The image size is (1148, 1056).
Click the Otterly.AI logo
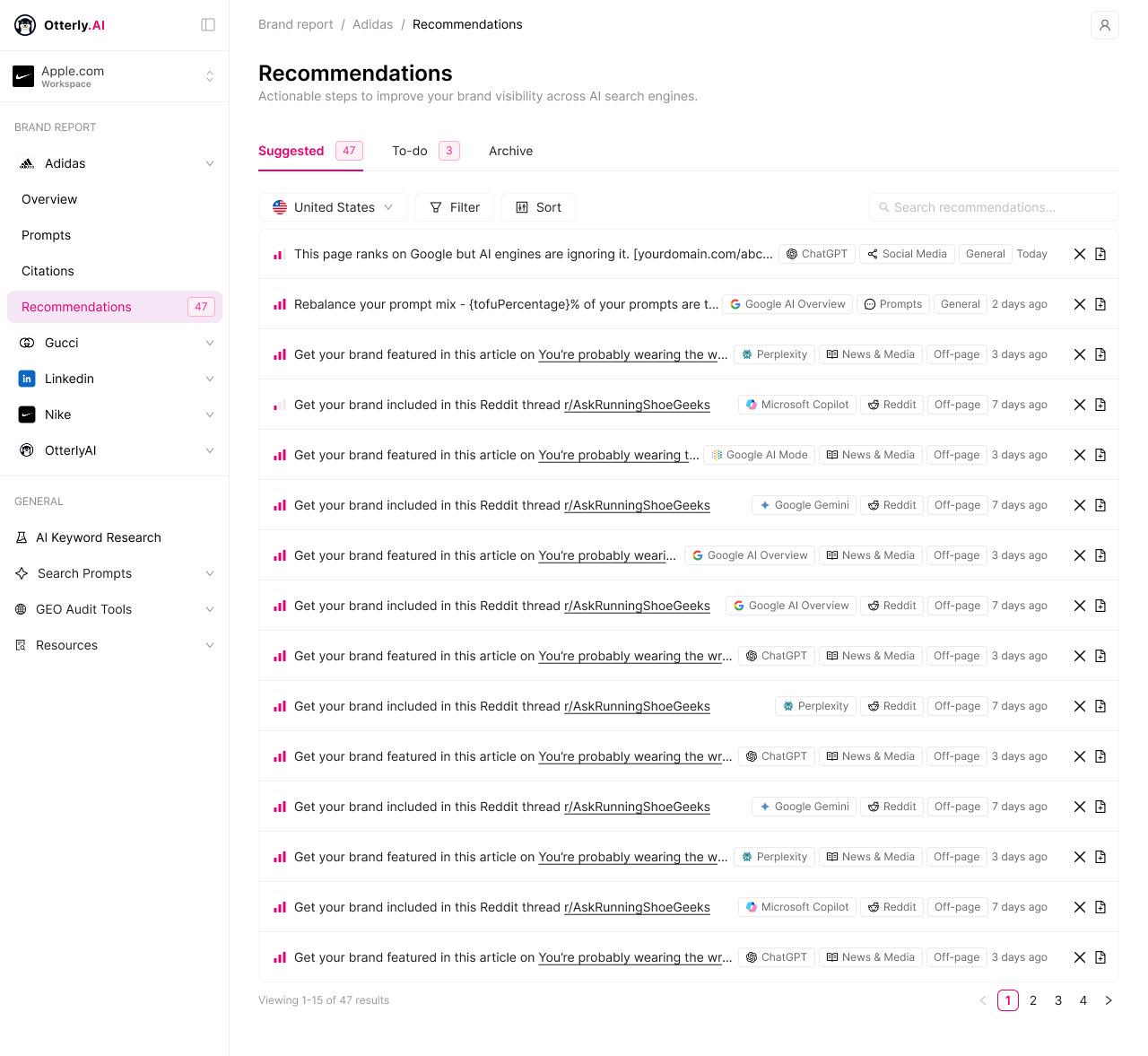[60, 25]
